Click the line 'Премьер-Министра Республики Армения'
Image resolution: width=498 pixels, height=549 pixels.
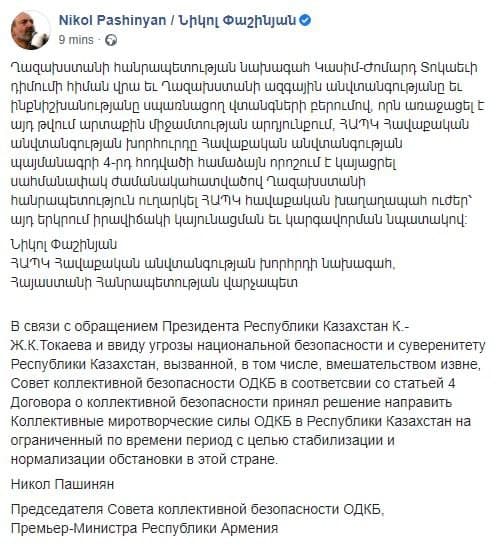click(144, 528)
